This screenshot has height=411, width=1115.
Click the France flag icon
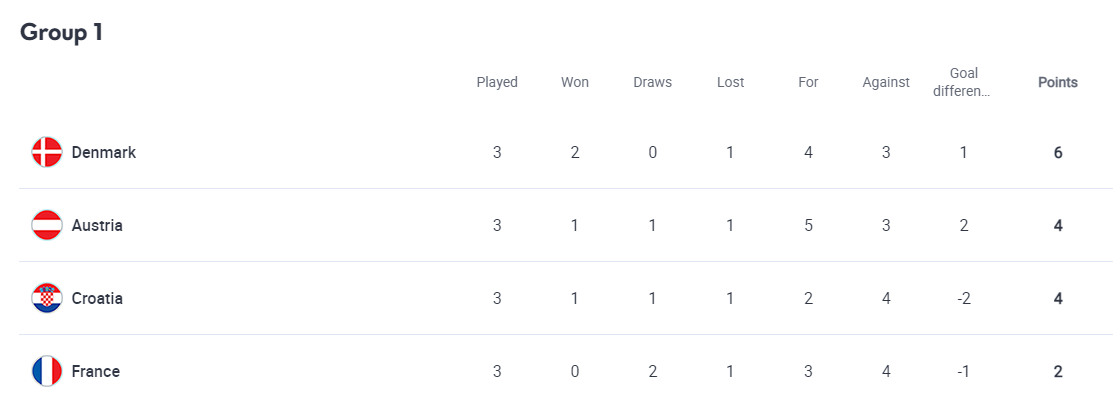click(47, 371)
